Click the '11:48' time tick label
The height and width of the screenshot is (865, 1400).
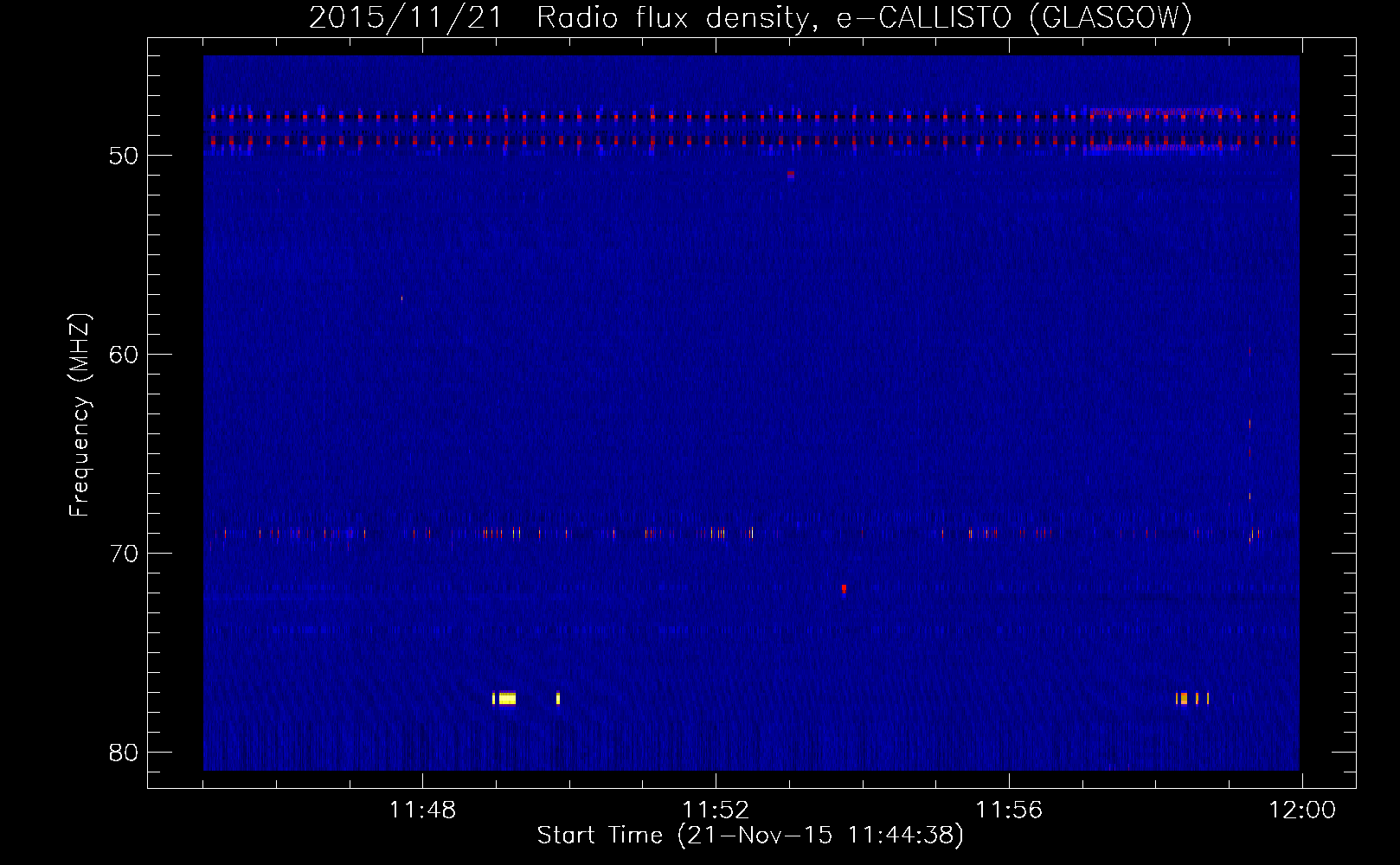pos(422,811)
